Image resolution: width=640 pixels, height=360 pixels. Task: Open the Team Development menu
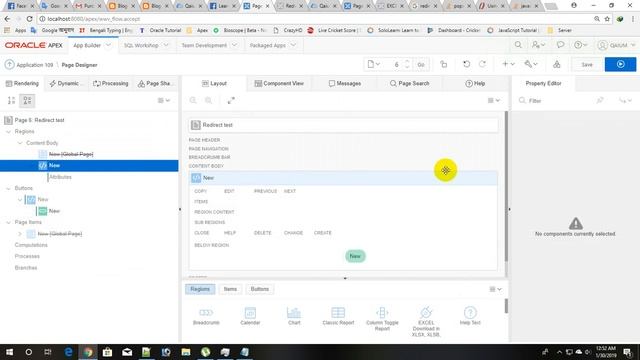pos(209,45)
